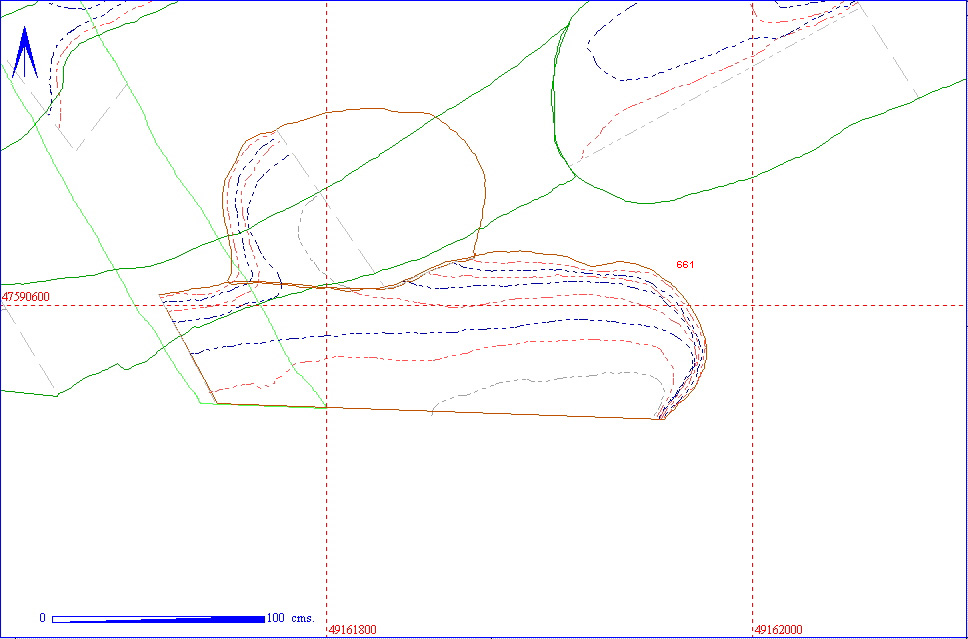Click the red 661 elevation label

685,265
